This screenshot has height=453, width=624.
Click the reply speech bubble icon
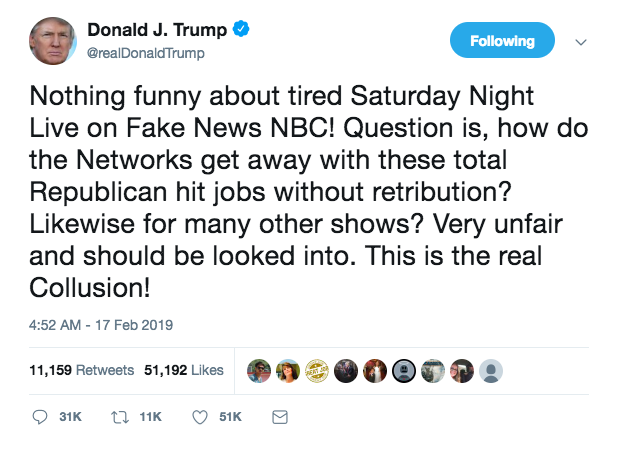41,416
